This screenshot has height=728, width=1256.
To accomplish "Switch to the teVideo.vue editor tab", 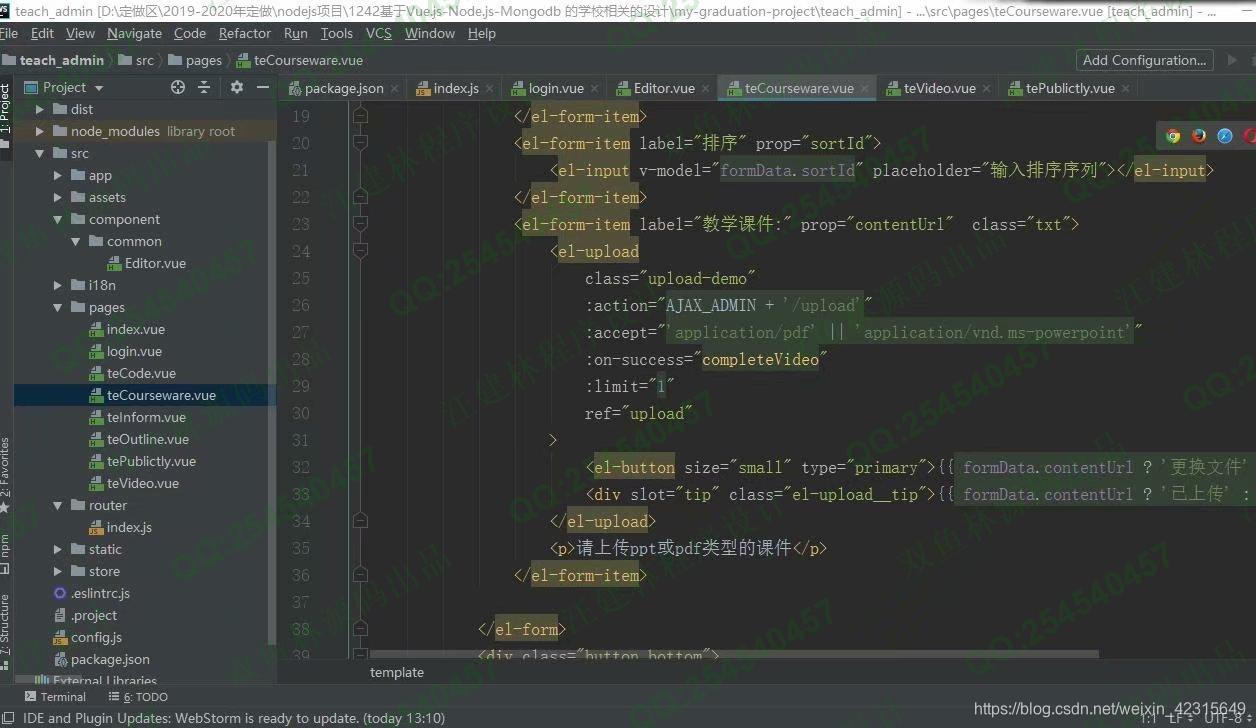I will tap(939, 88).
